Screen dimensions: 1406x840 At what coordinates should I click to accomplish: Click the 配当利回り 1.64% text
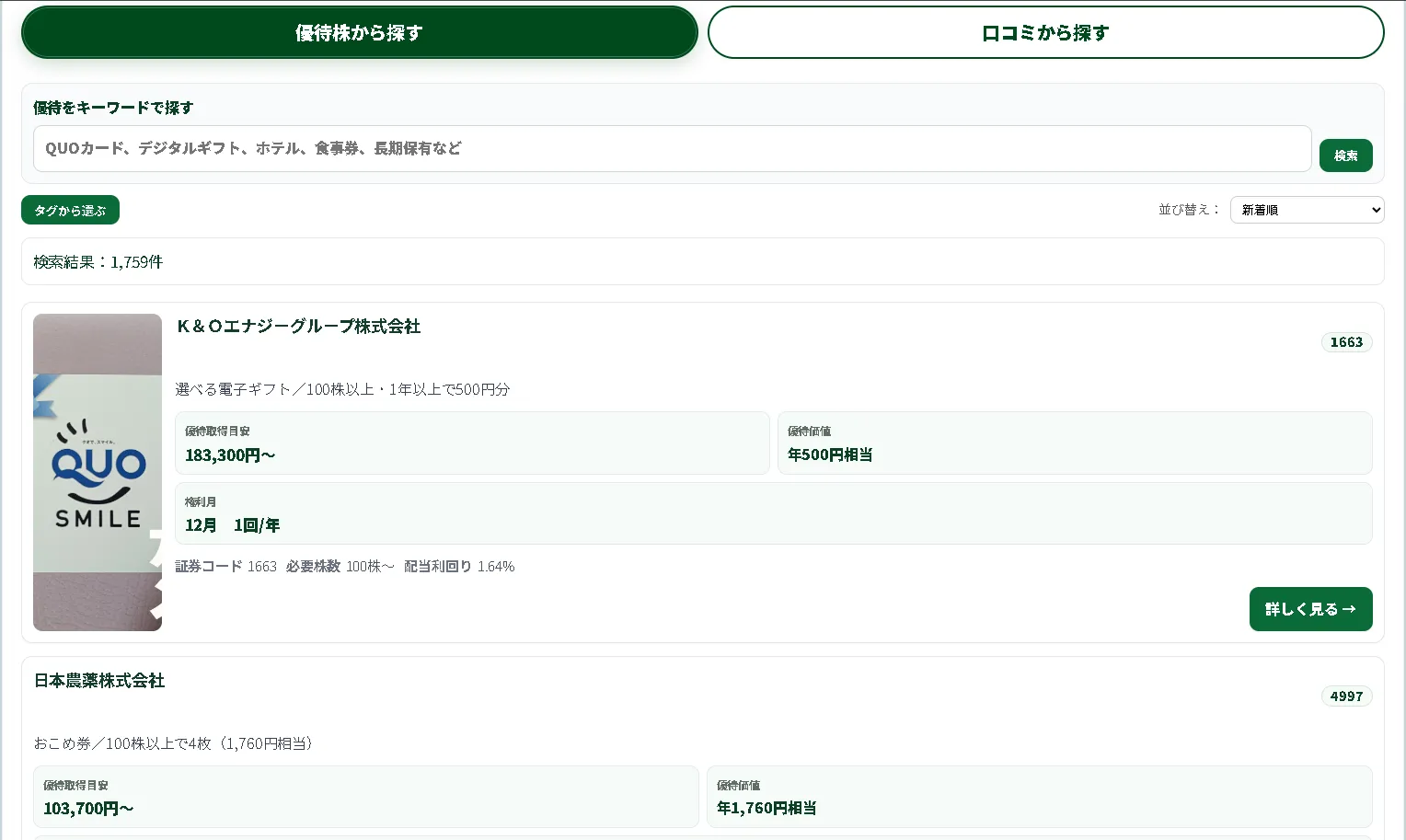coord(459,567)
